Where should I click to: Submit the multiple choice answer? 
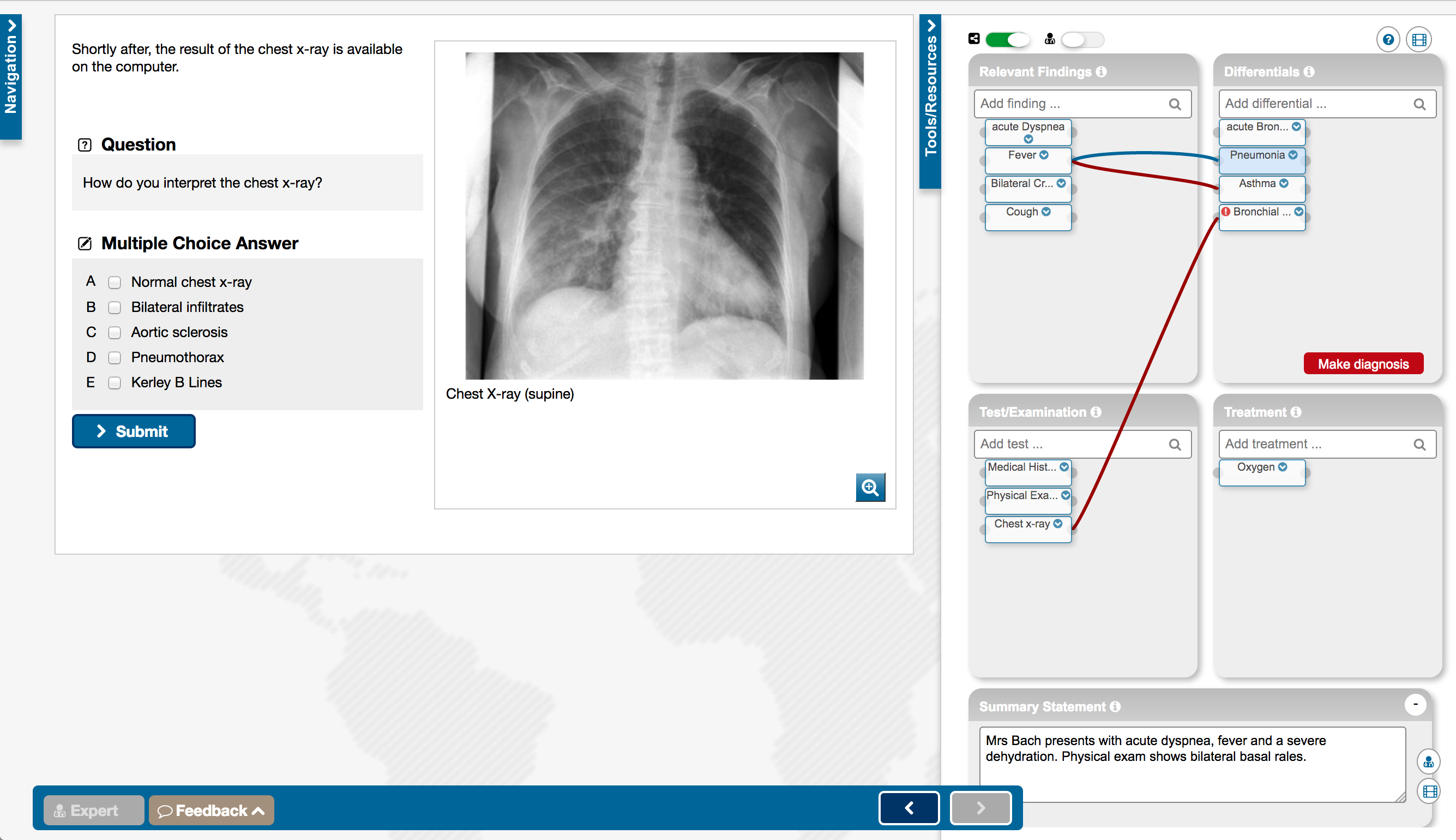click(133, 431)
